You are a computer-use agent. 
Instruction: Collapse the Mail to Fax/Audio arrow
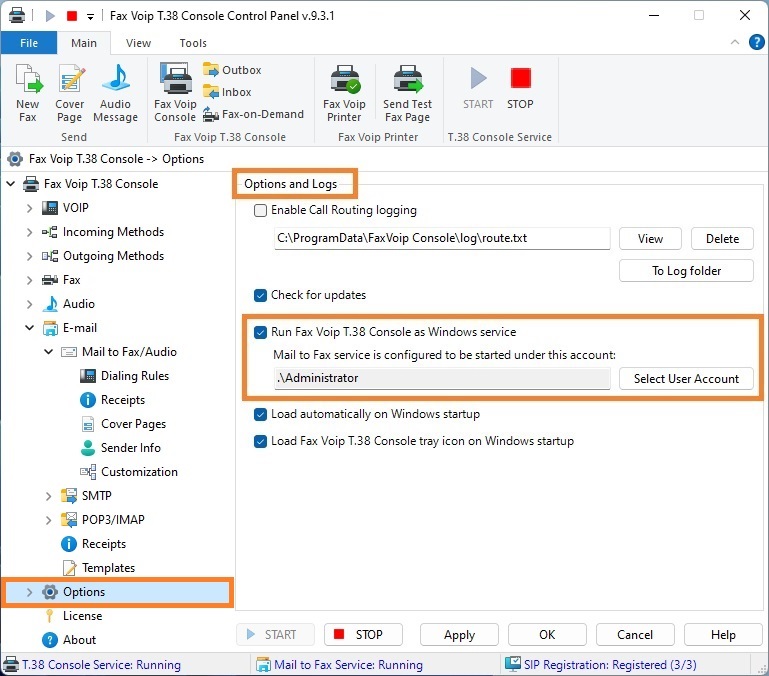click(49, 352)
